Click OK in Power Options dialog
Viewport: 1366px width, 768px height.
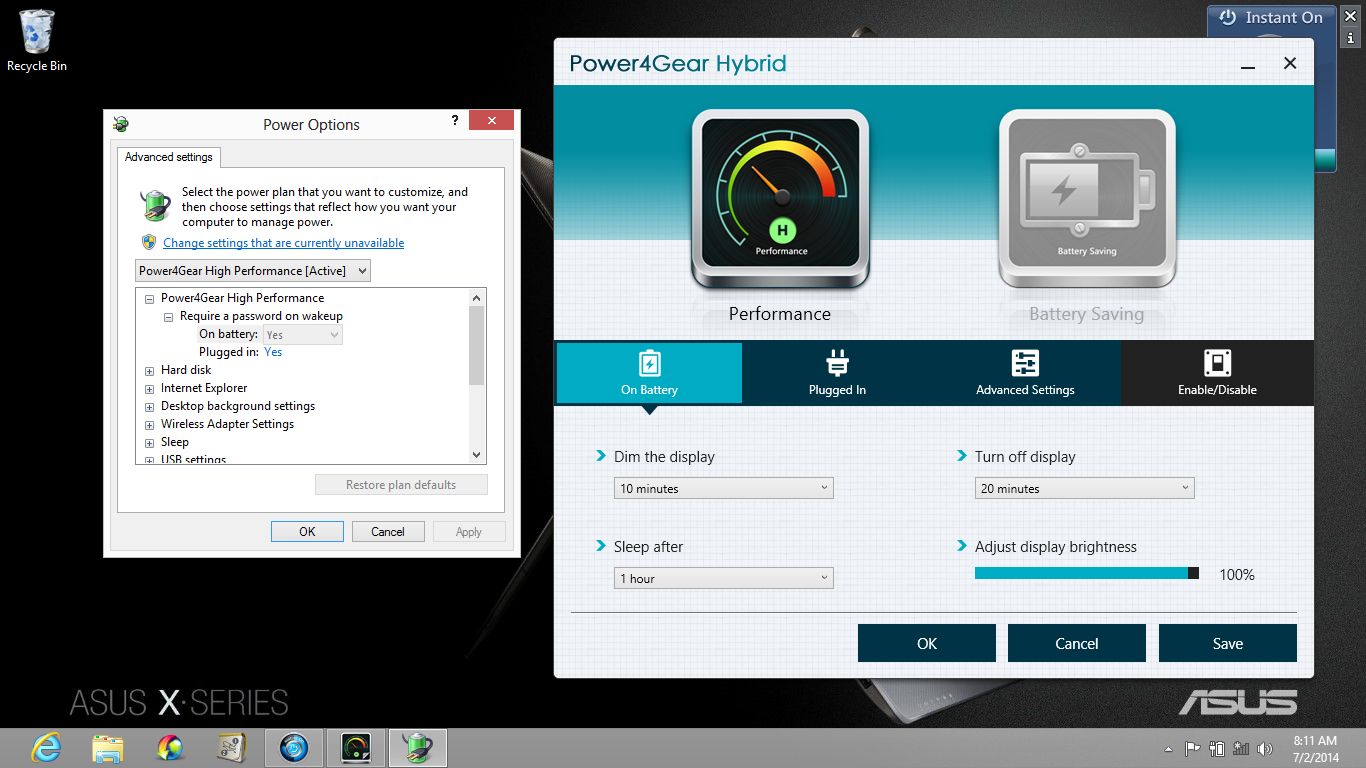pos(307,532)
